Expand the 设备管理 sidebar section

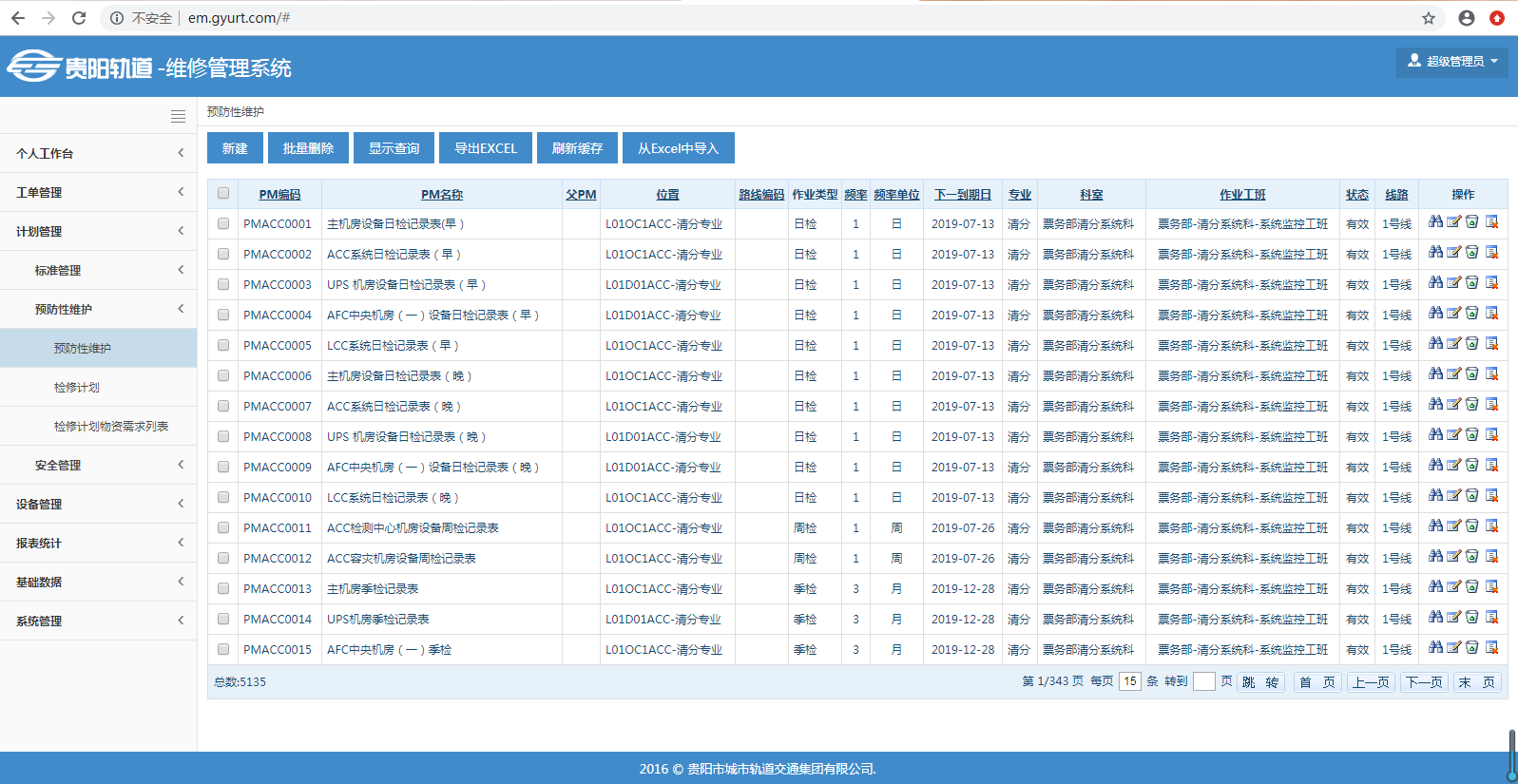click(x=99, y=504)
